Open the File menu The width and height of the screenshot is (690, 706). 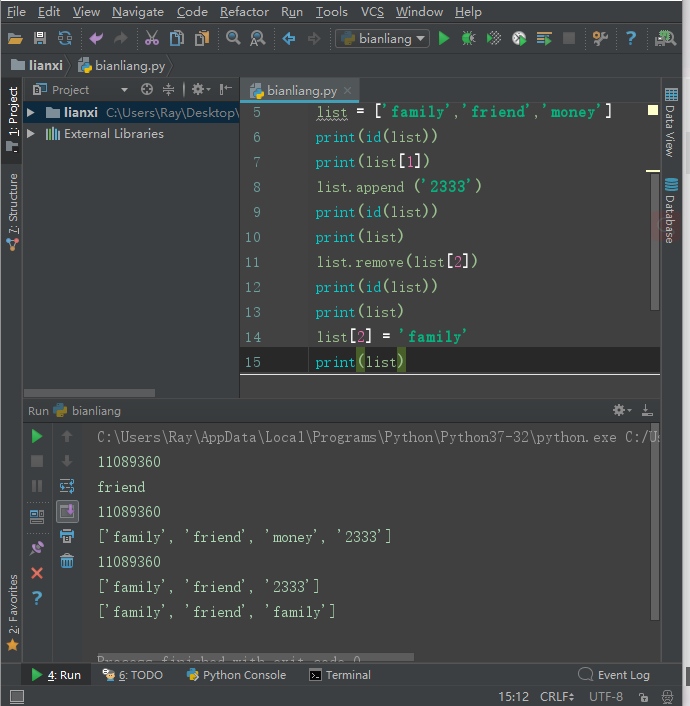pyautogui.click(x=16, y=12)
